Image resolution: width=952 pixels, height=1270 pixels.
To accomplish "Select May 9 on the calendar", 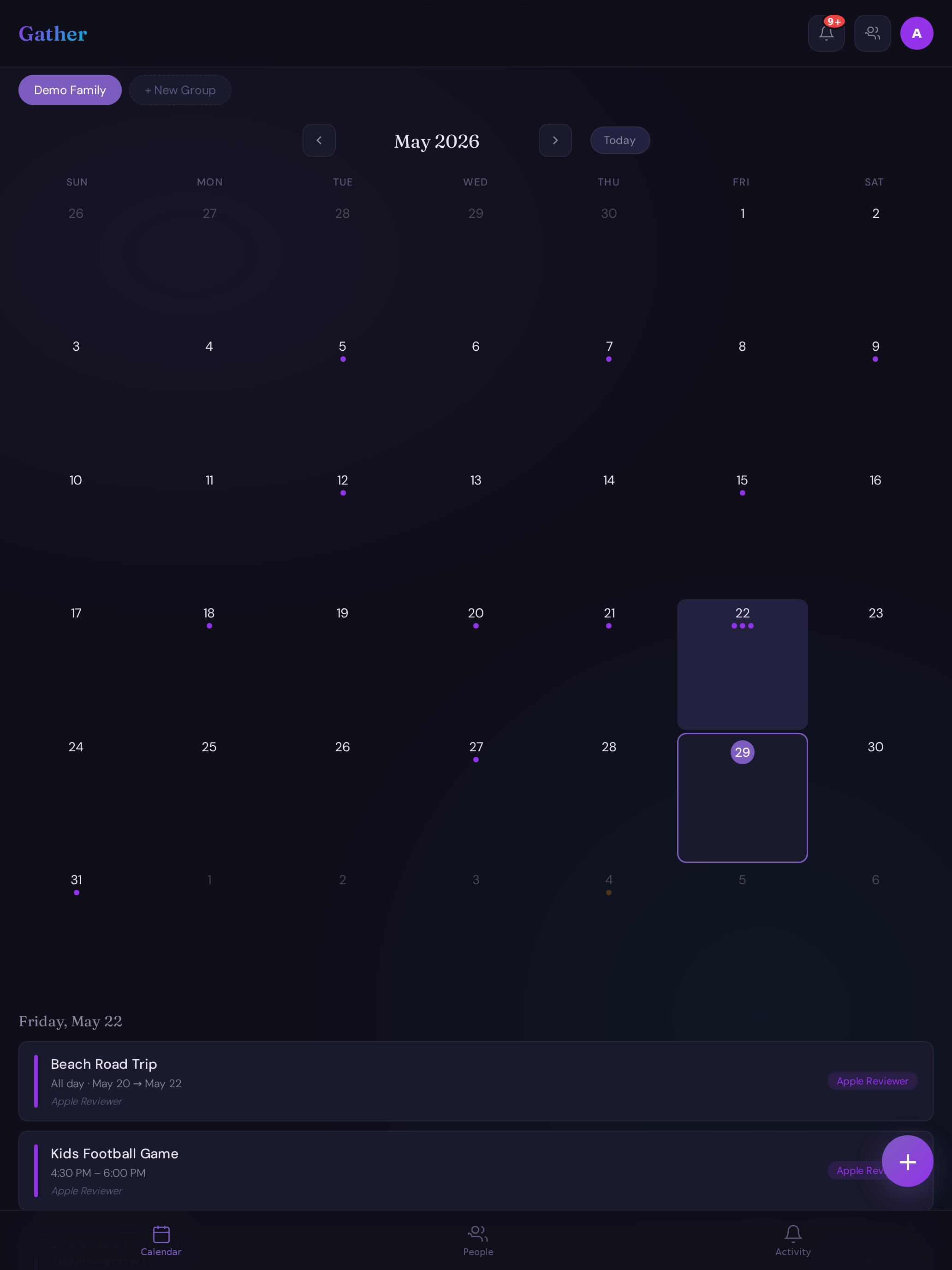I will pos(875,398).
